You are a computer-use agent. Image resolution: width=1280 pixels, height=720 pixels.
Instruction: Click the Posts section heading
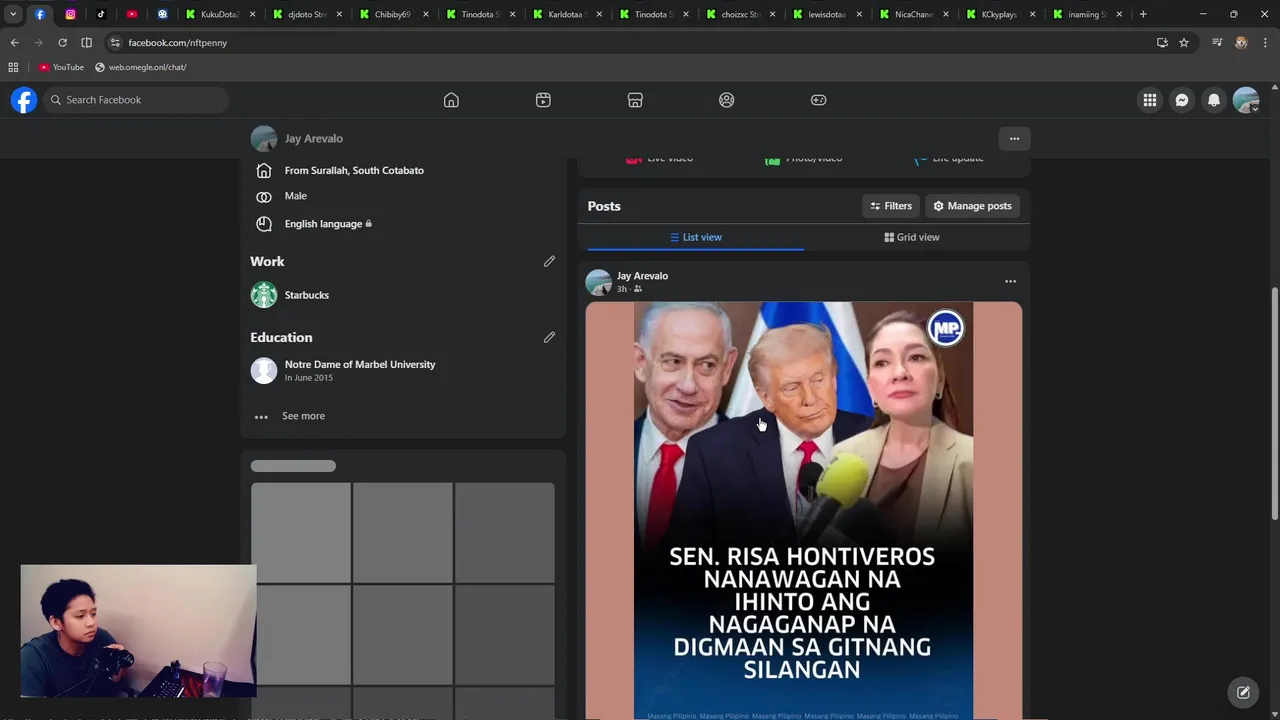(x=604, y=206)
